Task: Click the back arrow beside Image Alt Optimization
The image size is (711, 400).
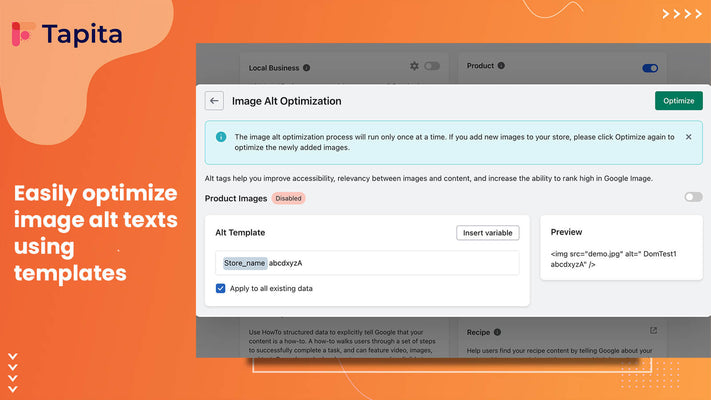Action: 214,101
